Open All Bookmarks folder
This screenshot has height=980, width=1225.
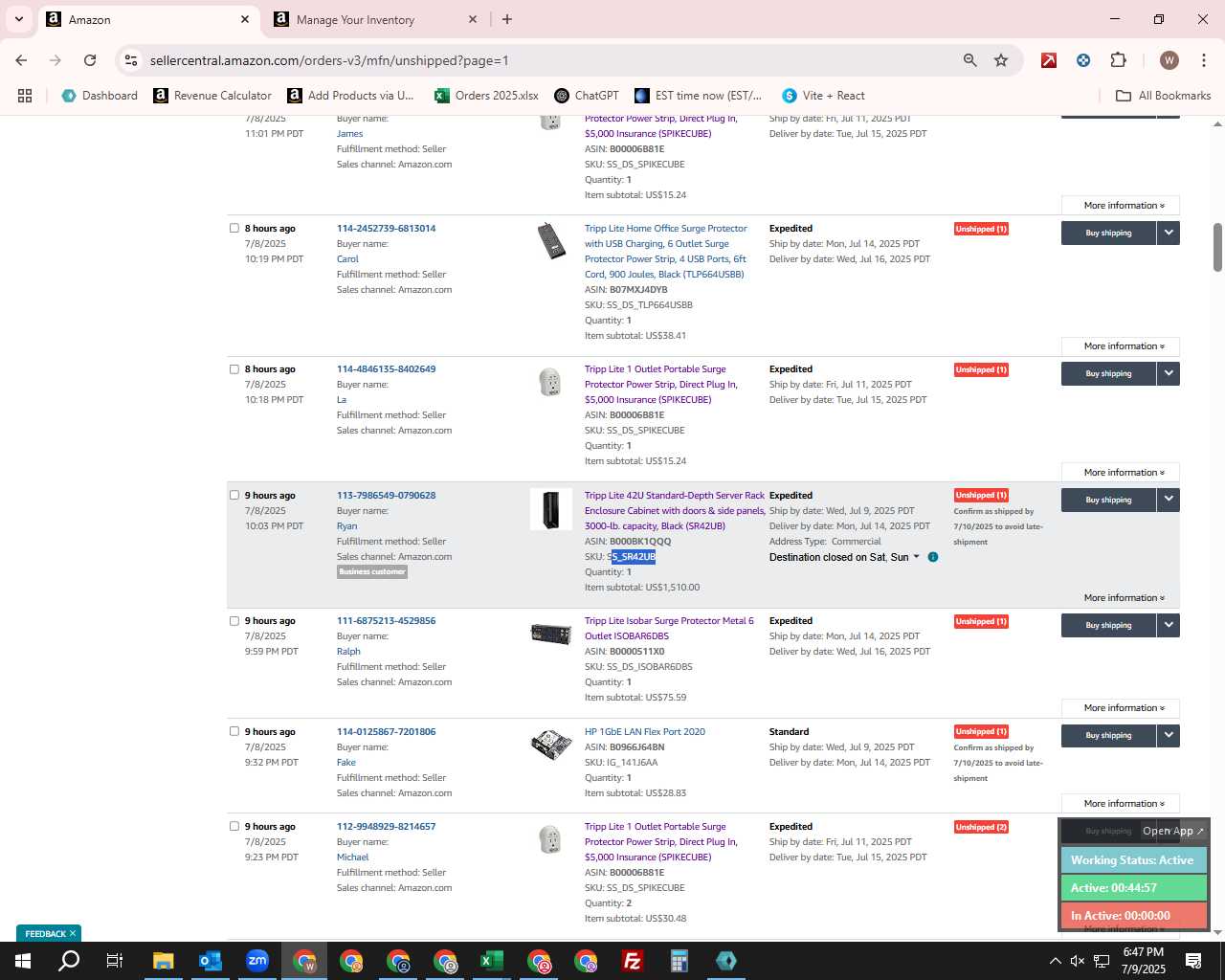(x=1163, y=96)
